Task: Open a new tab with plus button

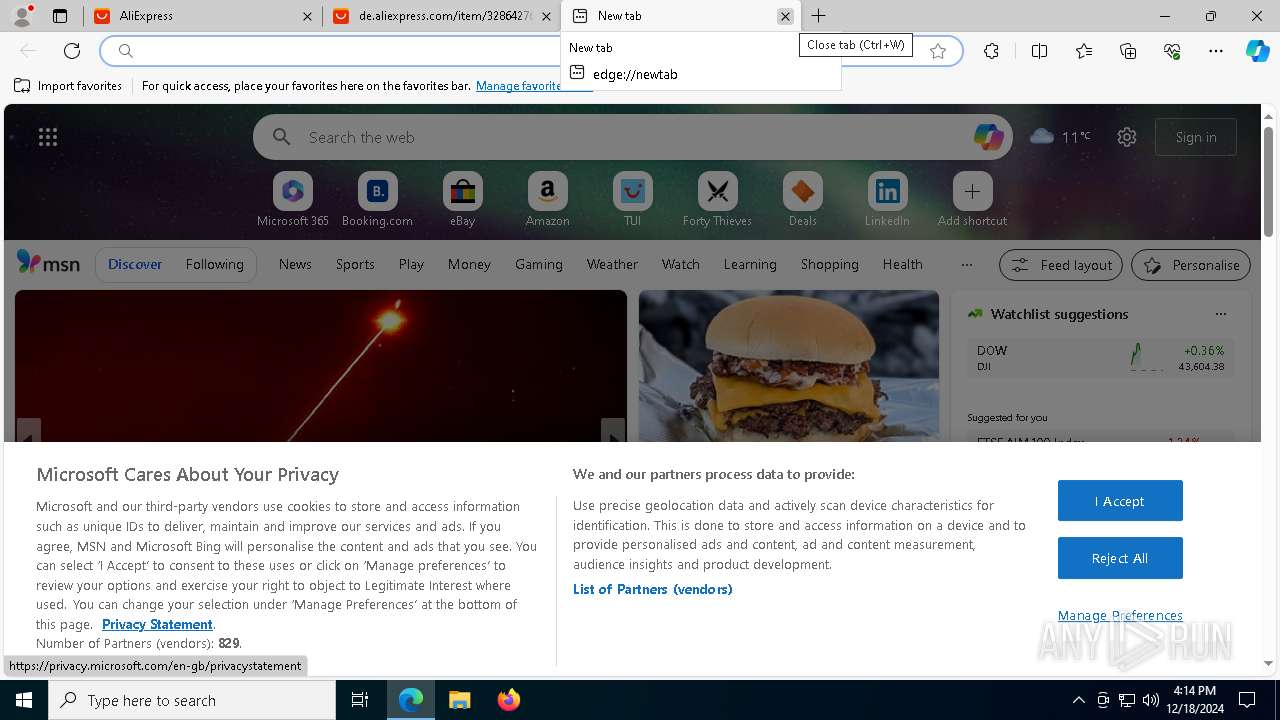Action: coord(818,16)
